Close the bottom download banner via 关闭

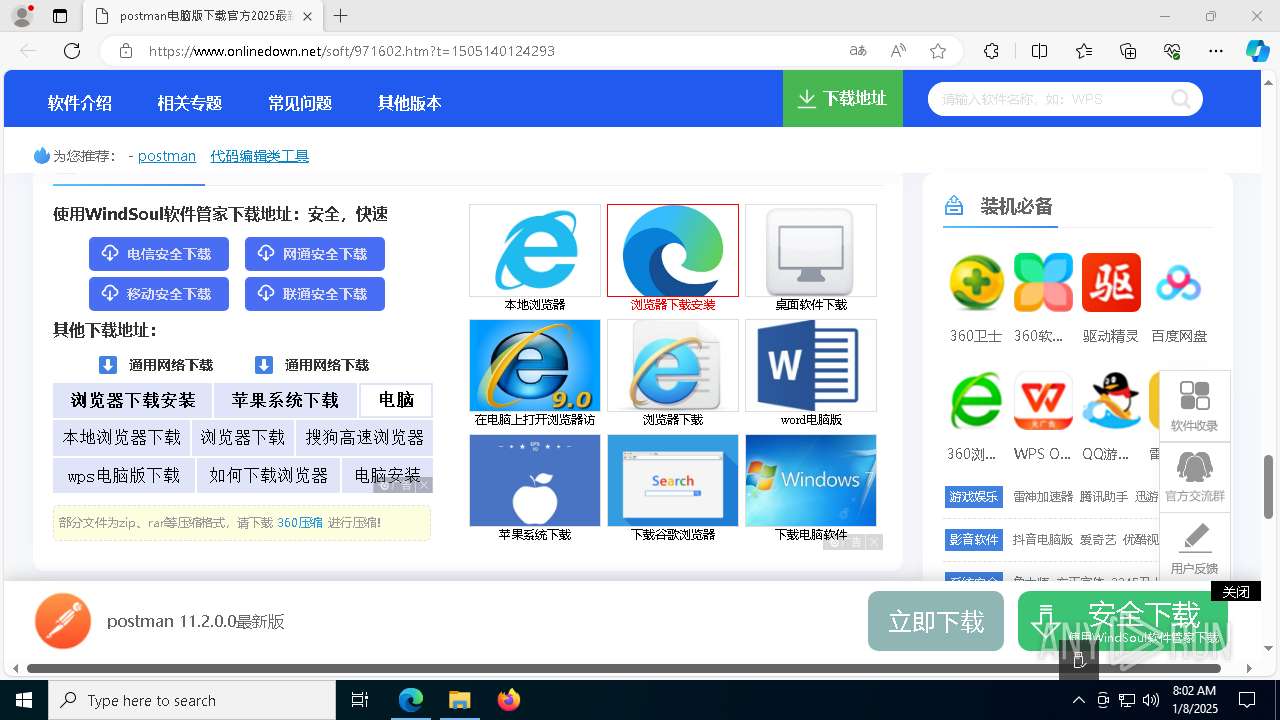pos(1236,592)
